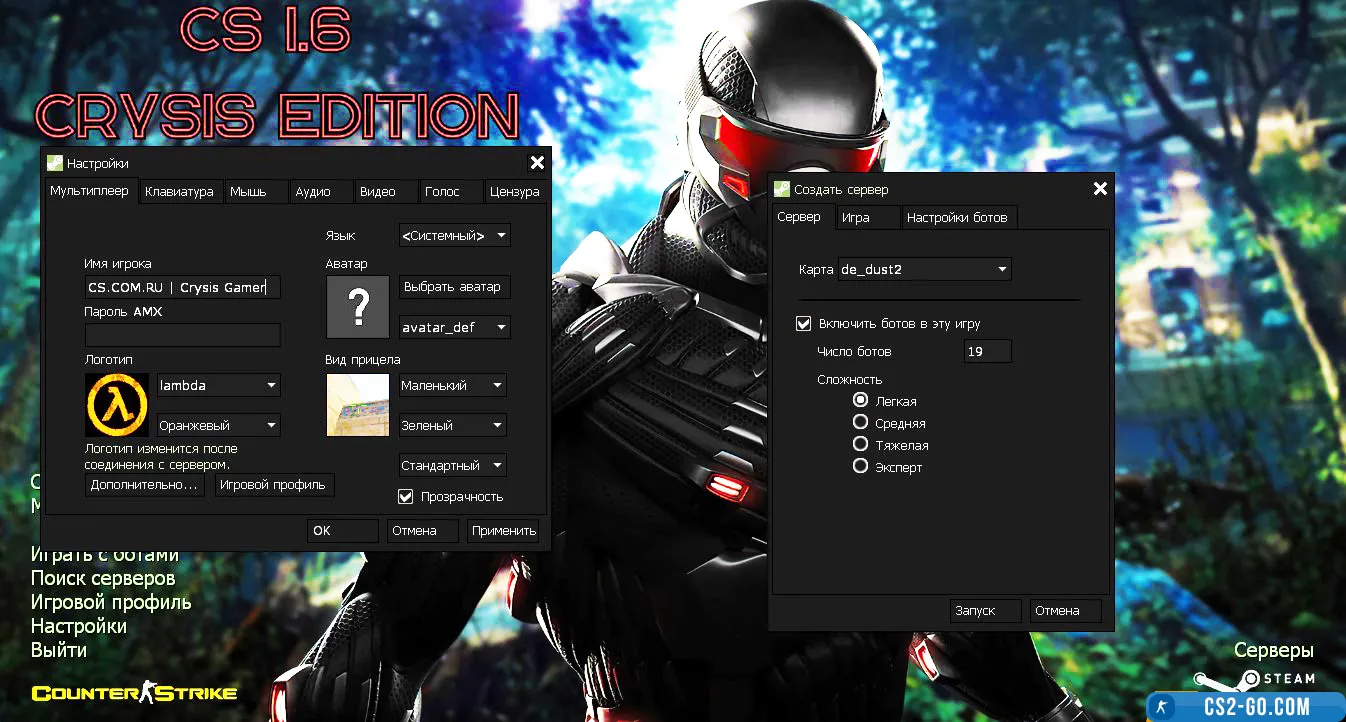Close the Создать сервер window
Image resolution: width=1346 pixels, height=722 pixels.
(x=1100, y=189)
